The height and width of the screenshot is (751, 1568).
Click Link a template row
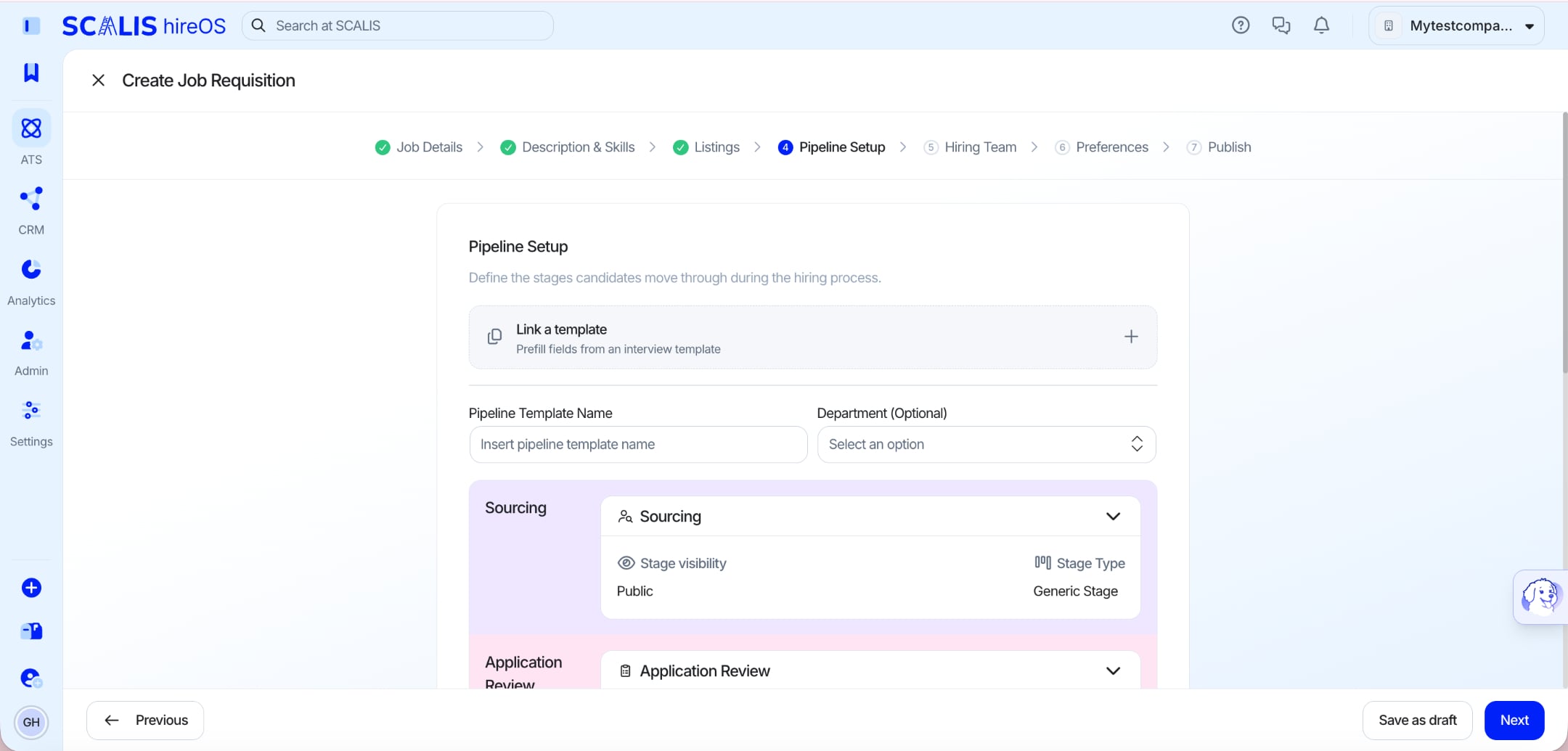tap(813, 337)
